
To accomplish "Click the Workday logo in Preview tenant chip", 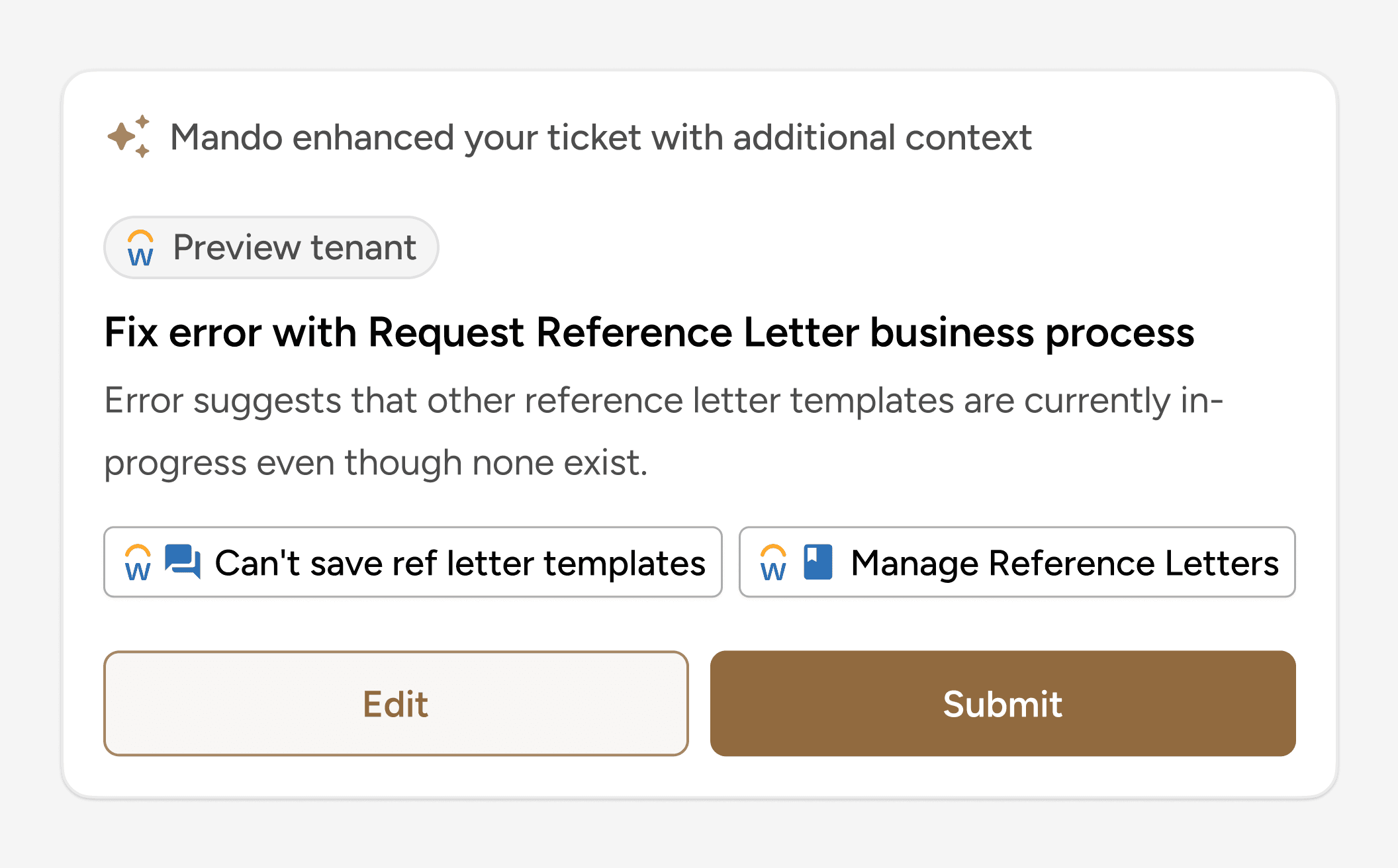I will click(x=140, y=248).
